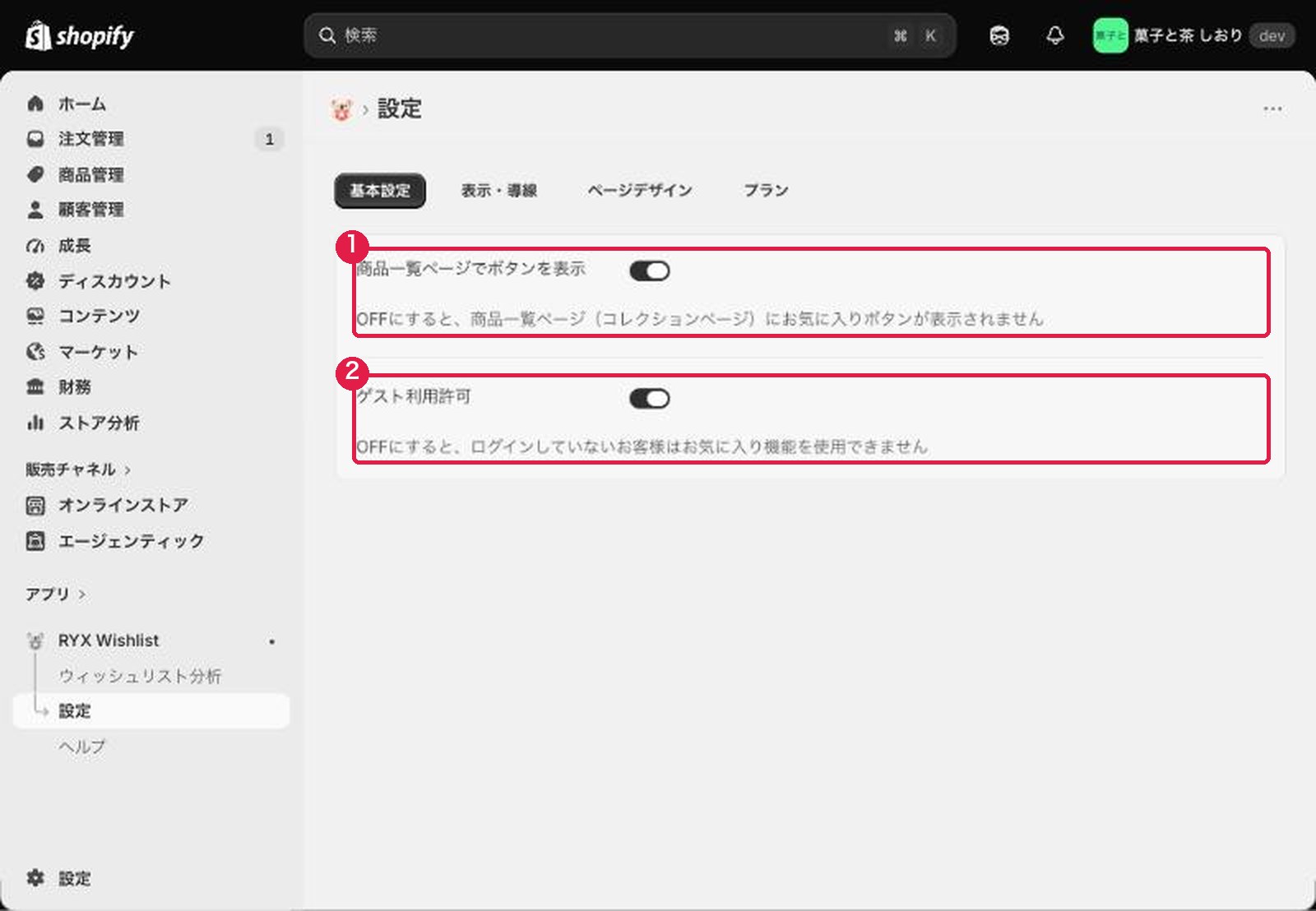
Task: Open オンラインストア storefront icon
Action: (x=35, y=505)
